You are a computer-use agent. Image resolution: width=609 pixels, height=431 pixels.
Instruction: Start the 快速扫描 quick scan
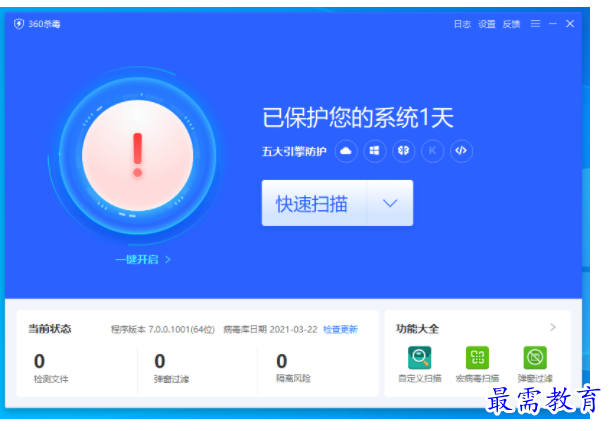point(314,203)
